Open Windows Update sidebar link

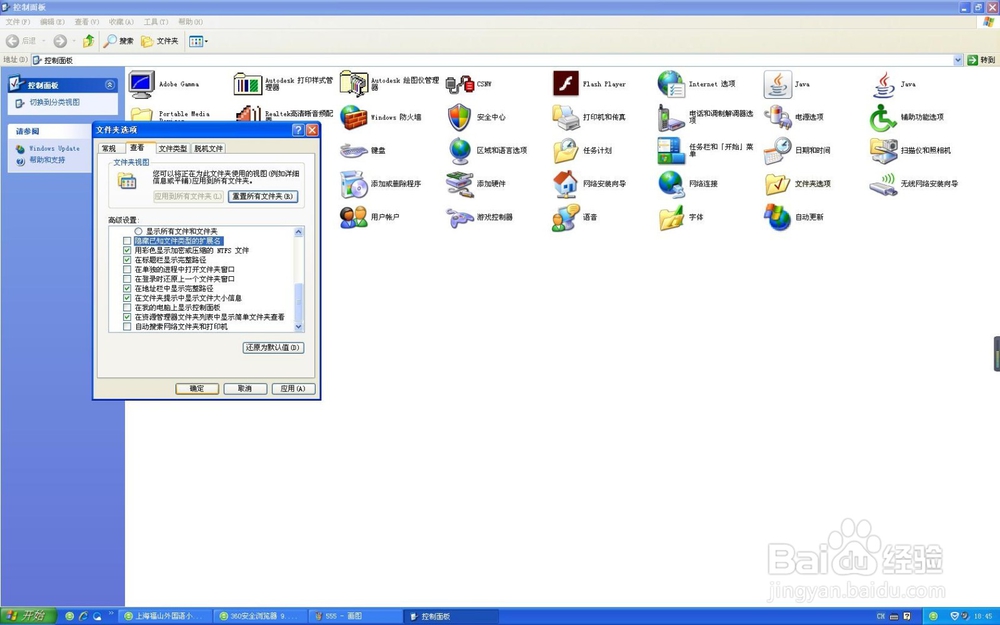click(x=54, y=148)
